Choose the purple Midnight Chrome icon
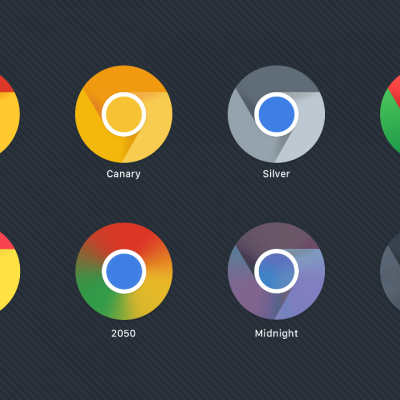The width and height of the screenshot is (400, 400). 276,271
